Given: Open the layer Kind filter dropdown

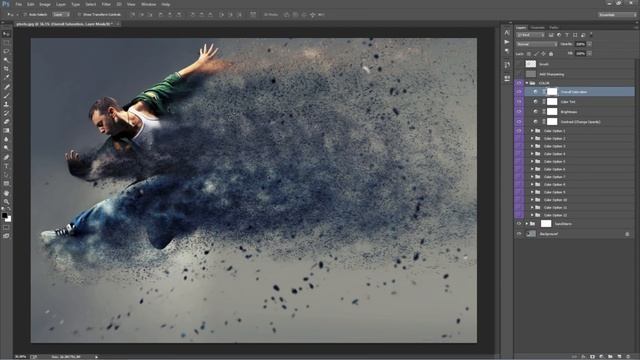Looking at the screenshot, I should tap(530, 35).
